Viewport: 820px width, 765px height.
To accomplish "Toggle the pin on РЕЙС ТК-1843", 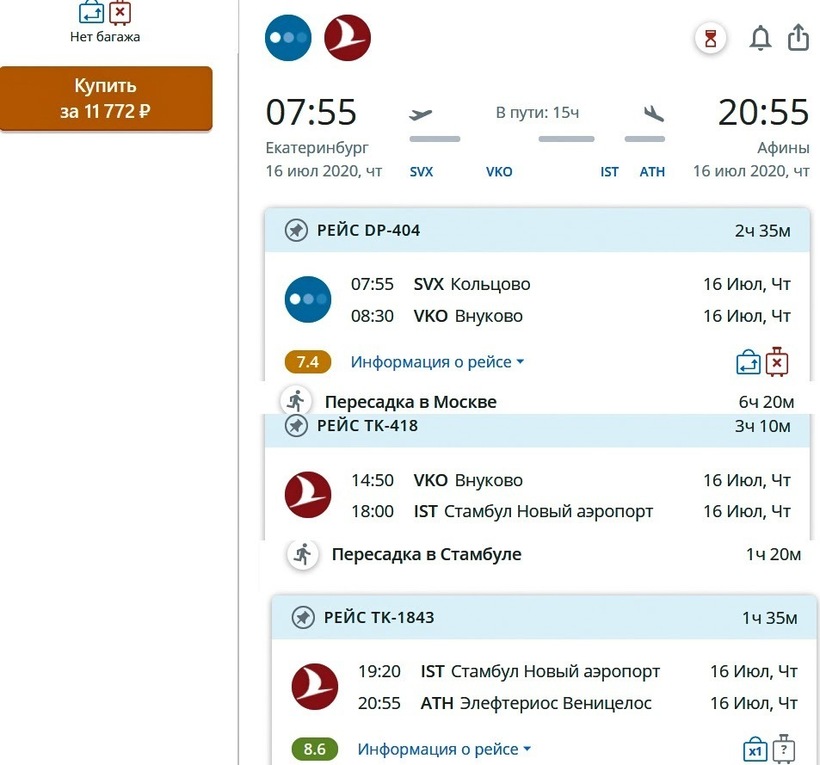I will [303, 618].
